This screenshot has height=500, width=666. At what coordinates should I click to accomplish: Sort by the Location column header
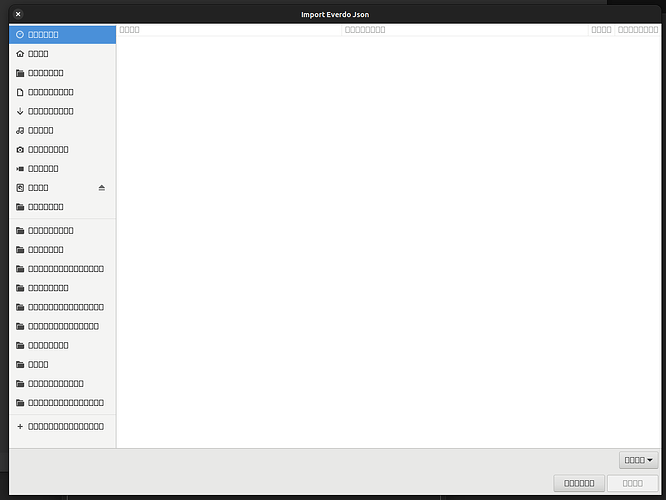[x=464, y=30]
